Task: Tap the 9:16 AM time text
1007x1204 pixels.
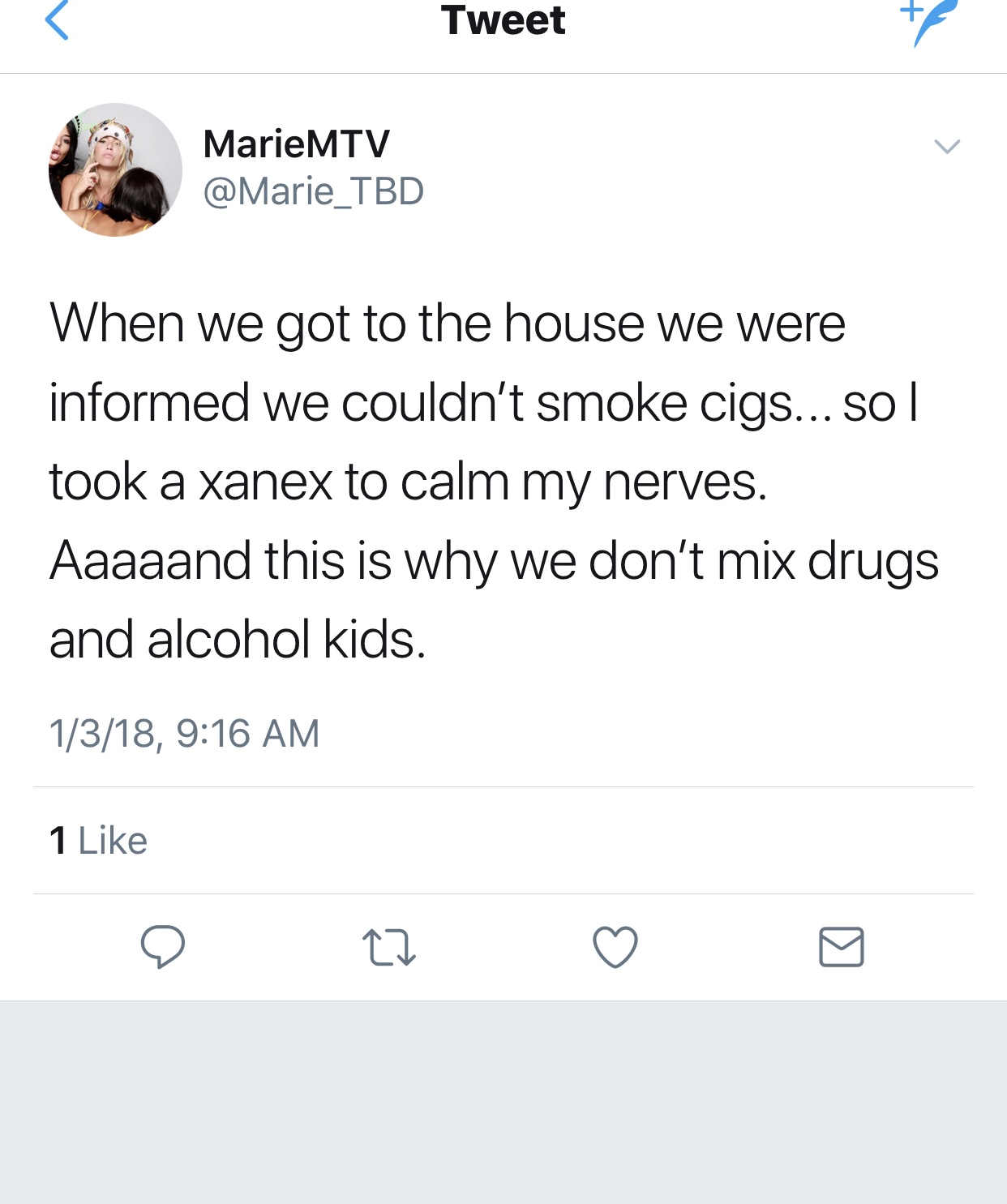Action: click(248, 734)
